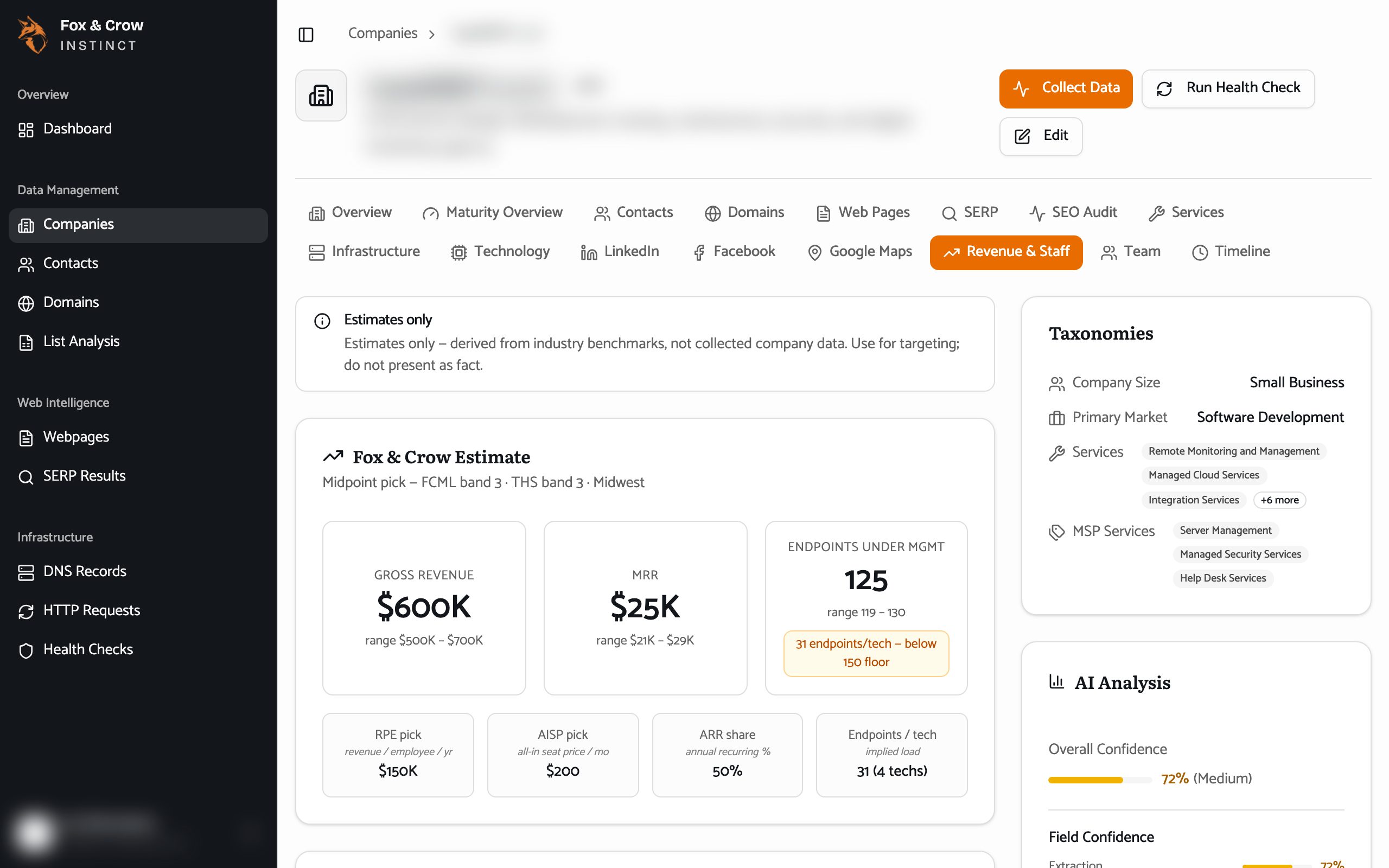Image resolution: width=1389 pixels, height=868 pixels.
Task: Open Health Checks in the sidebar
Action: tap(138, 650)
